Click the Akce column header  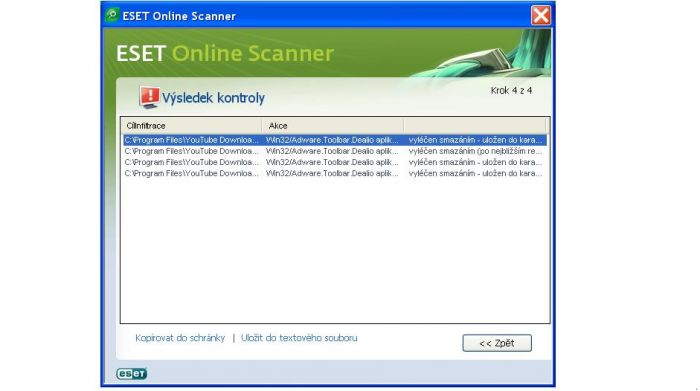pyautogui.click(x=333, y=125)
